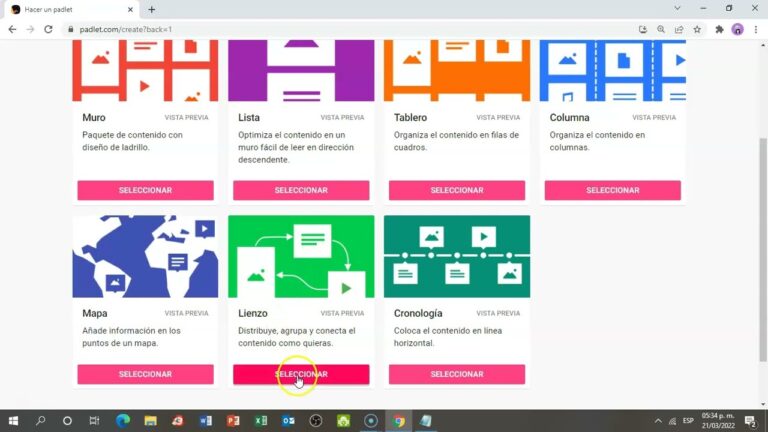Select the Tablero layout
This screenshot has width=768, height=432.
pyautogui.click(x=457, y=190)
